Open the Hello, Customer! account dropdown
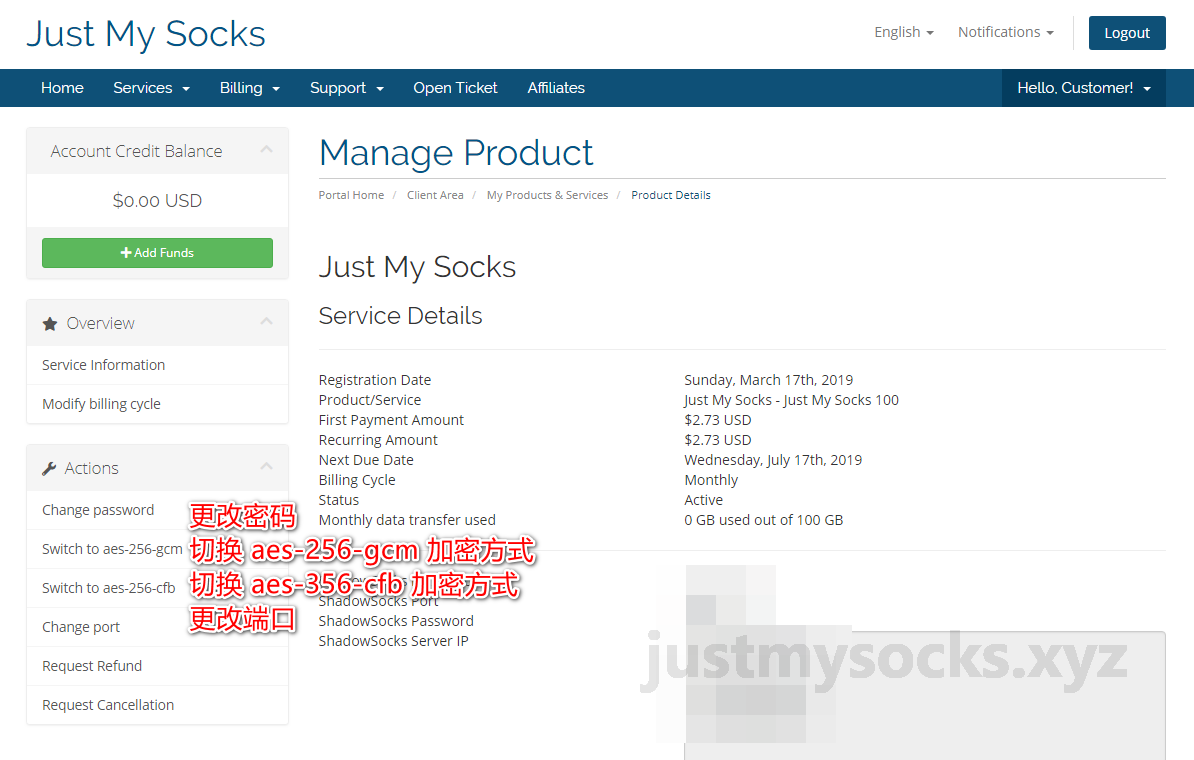1194x760 pixels. tap(1084, 88)
